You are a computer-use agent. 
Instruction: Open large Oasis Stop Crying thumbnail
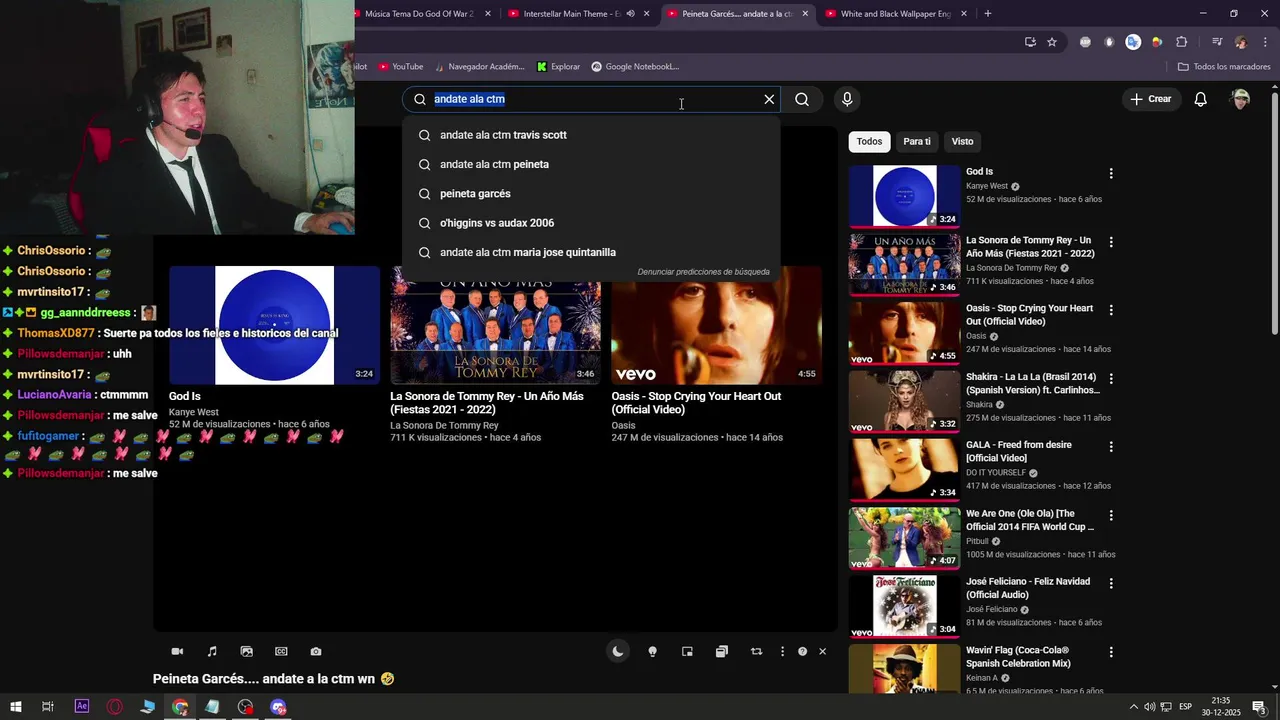pyautogui.click(x=716, y=325)
